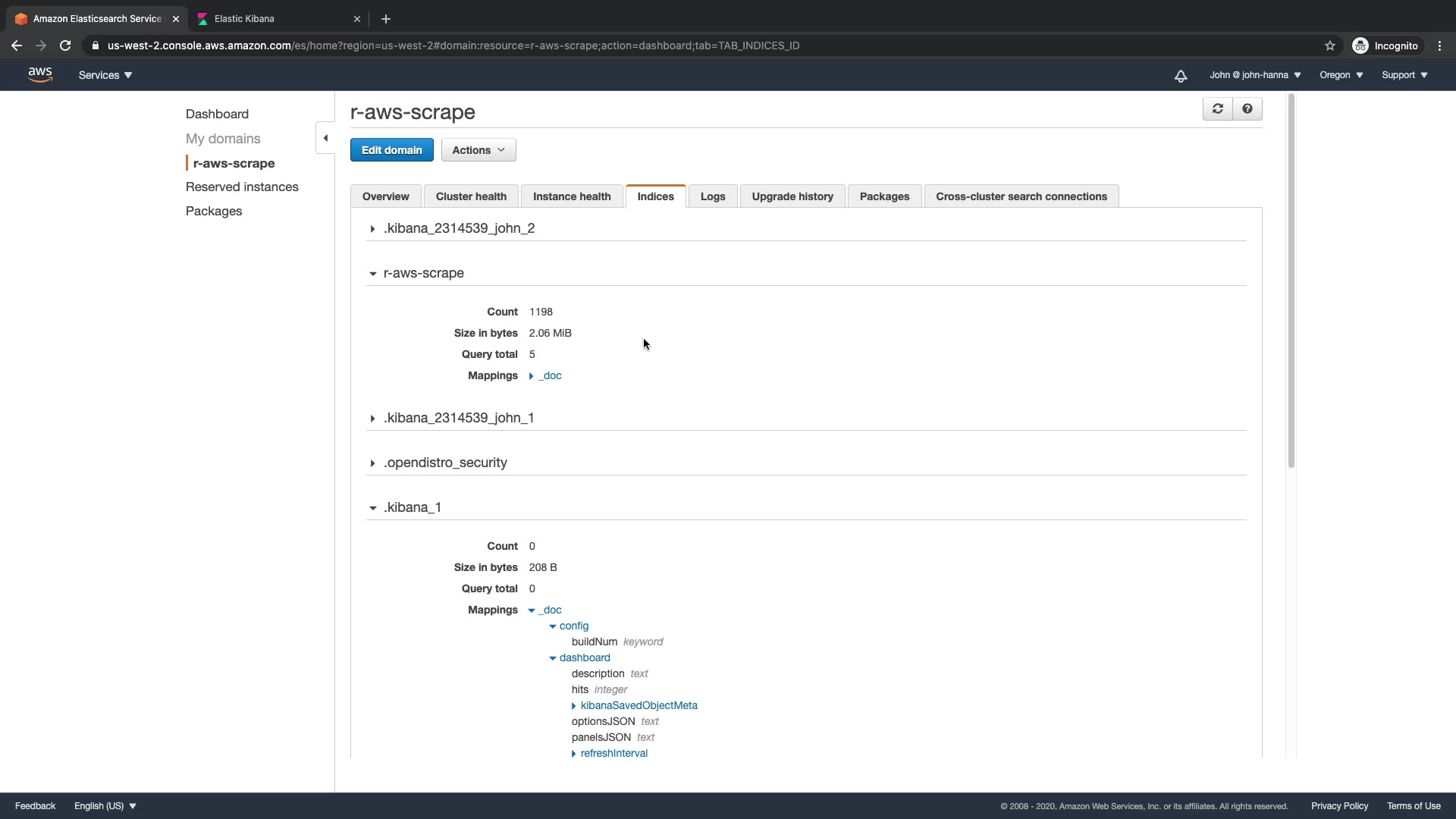The image size is (1456, 819).
Task: Switch to the Cluster health tab
Action: pyautogui.click(x=471, y=196)
